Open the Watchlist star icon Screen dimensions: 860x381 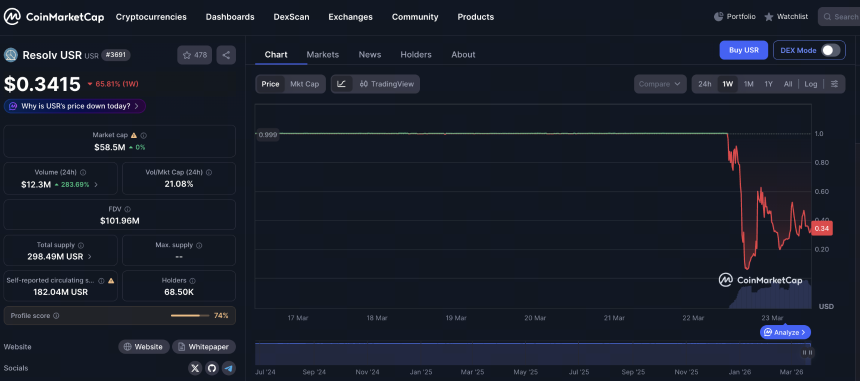click(769, 17)
